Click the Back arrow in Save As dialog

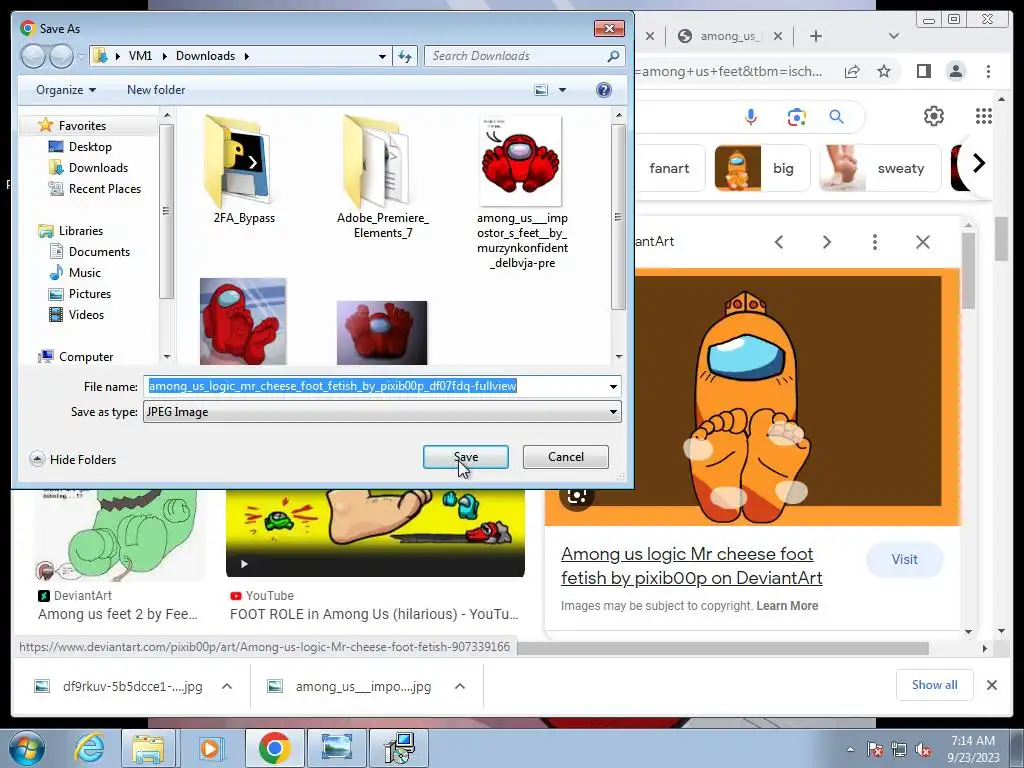pos(33,56)
